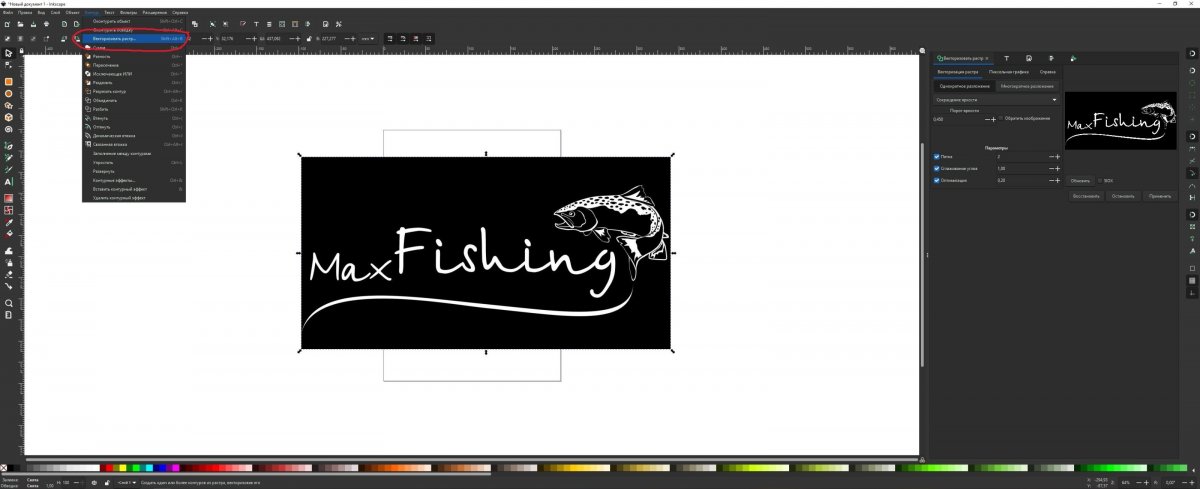This screenshot has width=1200, height=489.
Task: Select the Selector arrow tool
Action: click(x=9, y=53)
